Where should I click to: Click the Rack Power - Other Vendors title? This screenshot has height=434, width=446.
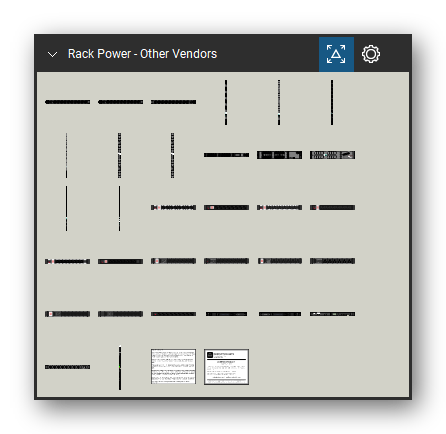142,54
